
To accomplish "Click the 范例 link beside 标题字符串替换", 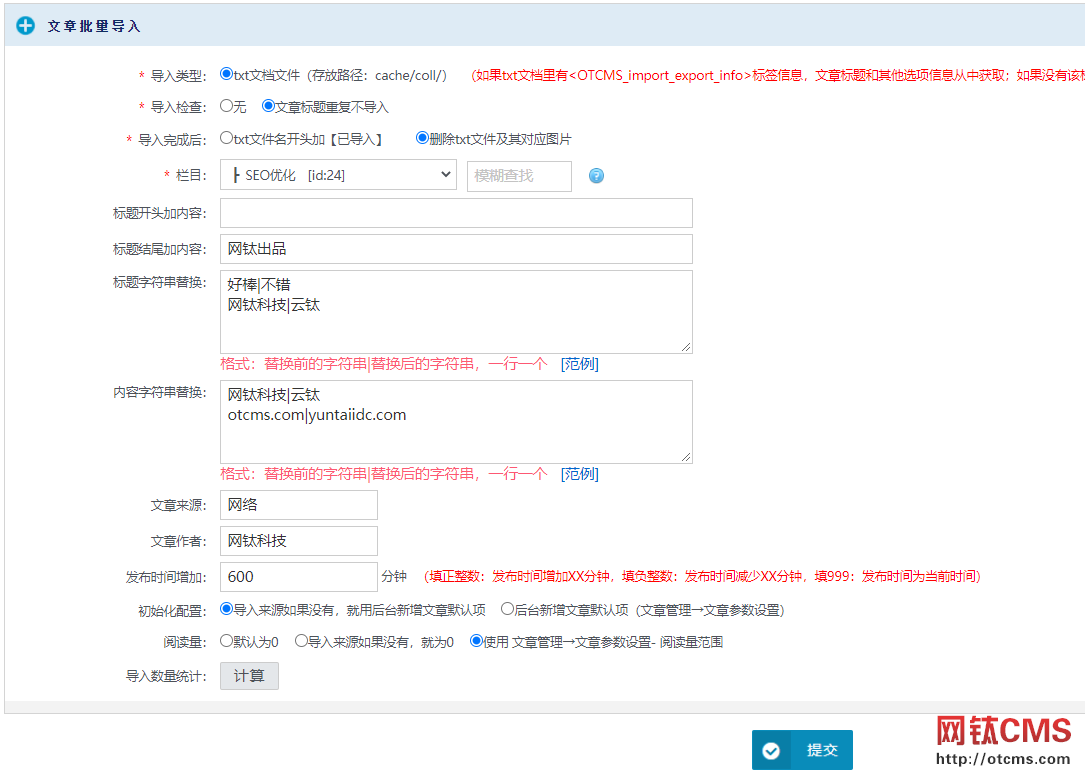I will click(x=578, y=364).
